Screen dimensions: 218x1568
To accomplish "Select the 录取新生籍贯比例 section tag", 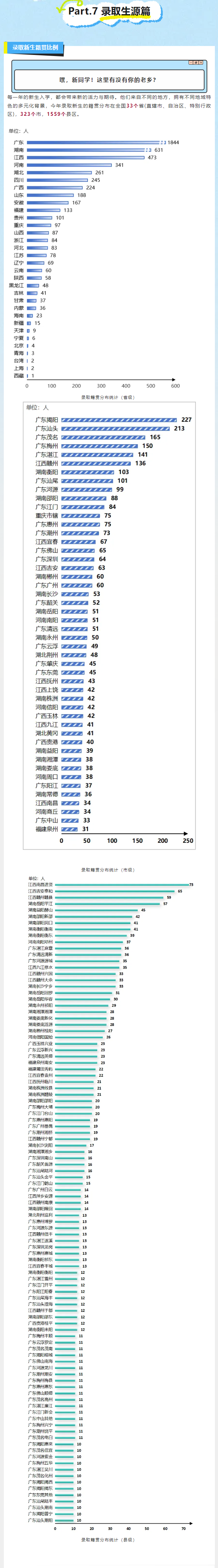I will (35, 47).
